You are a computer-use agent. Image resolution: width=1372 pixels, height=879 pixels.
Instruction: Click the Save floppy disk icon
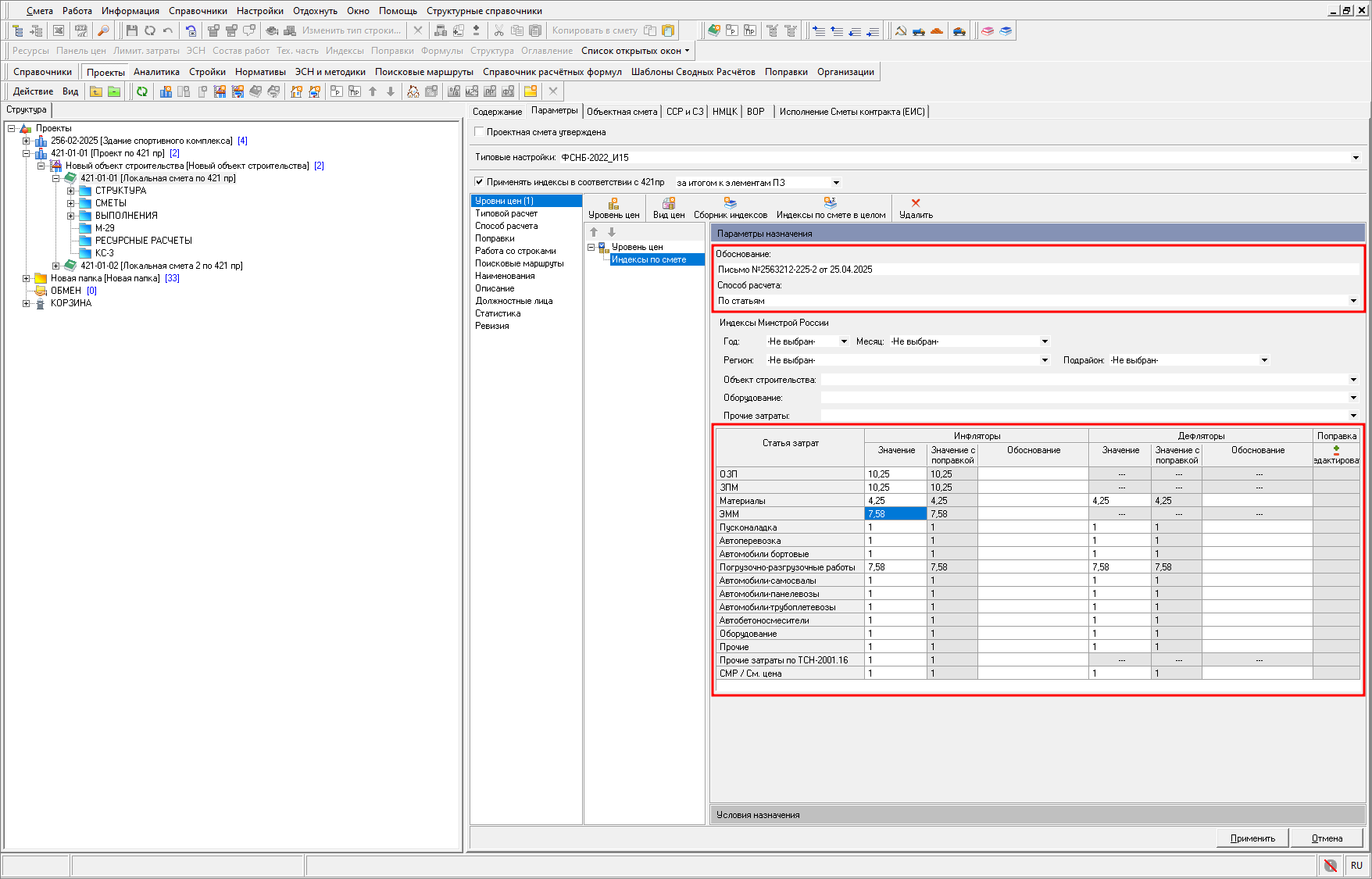pos(131,30)
